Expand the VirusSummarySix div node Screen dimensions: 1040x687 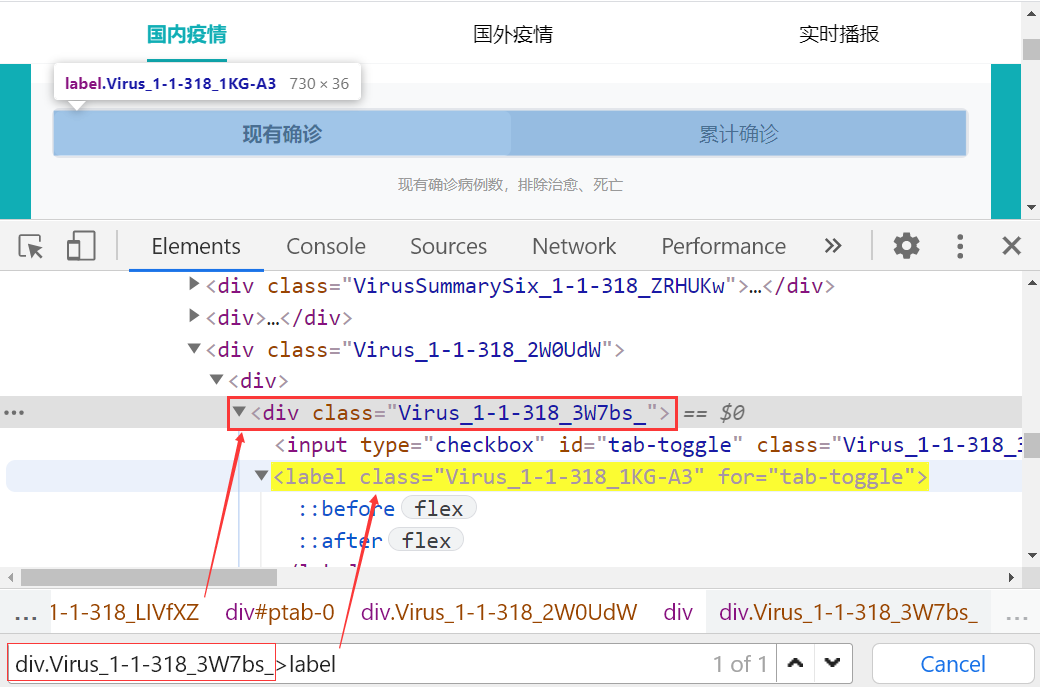[194, 284]
